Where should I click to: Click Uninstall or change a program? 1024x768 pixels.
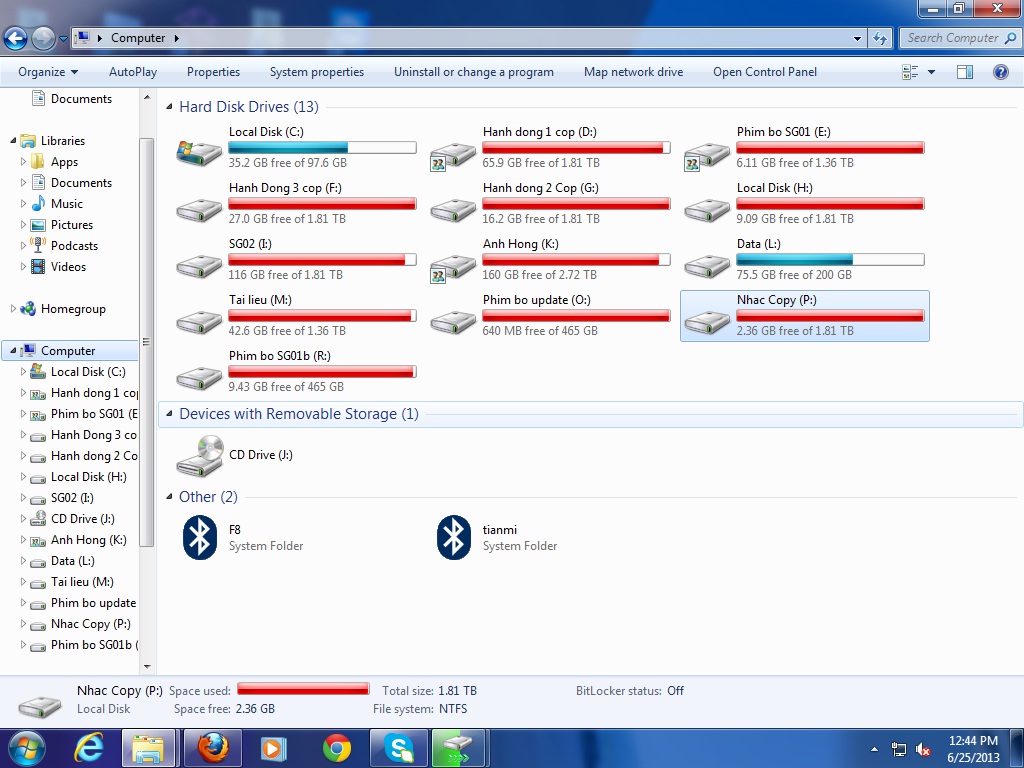coord(473,72)
